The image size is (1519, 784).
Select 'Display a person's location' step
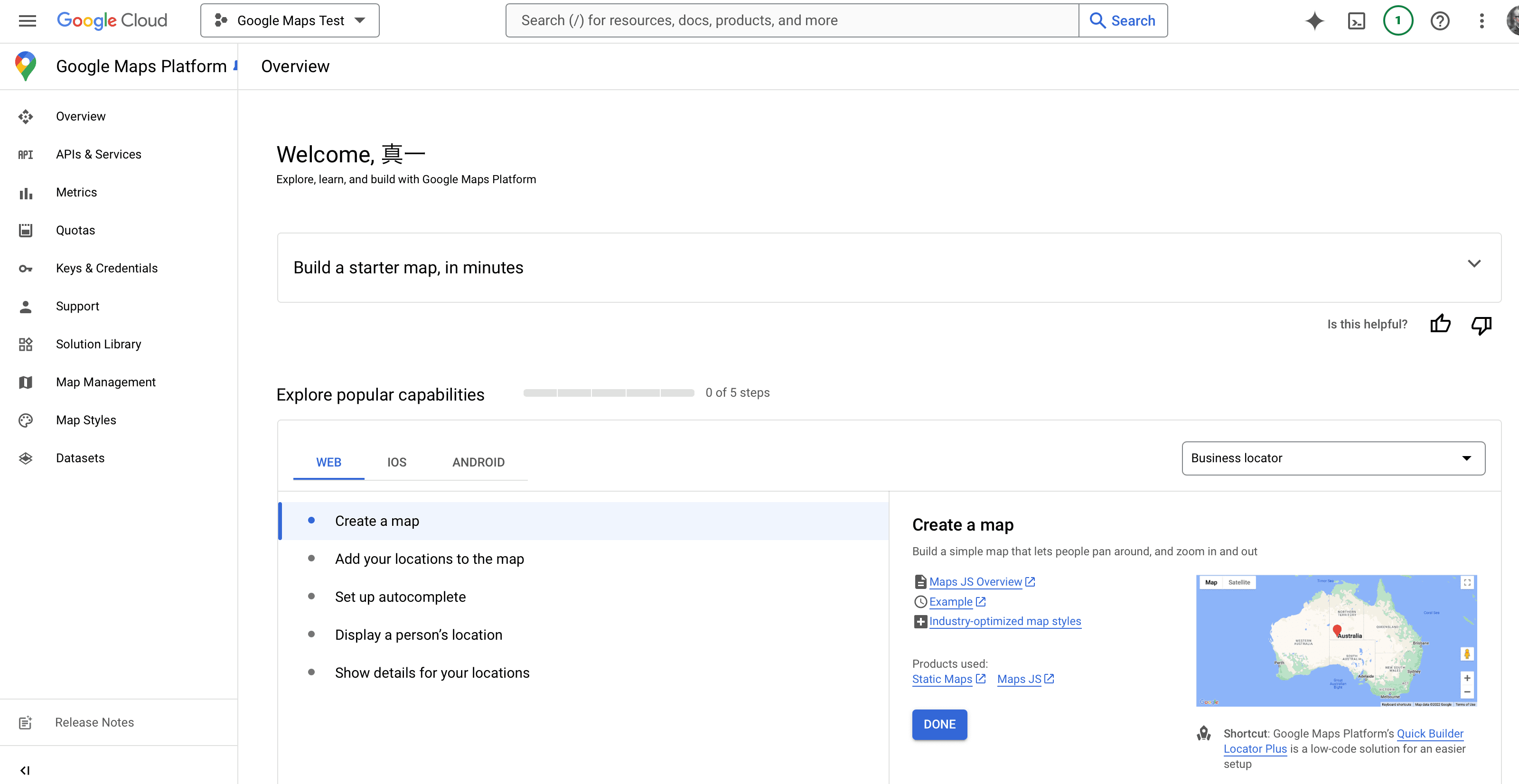click(x=419, y=635)
